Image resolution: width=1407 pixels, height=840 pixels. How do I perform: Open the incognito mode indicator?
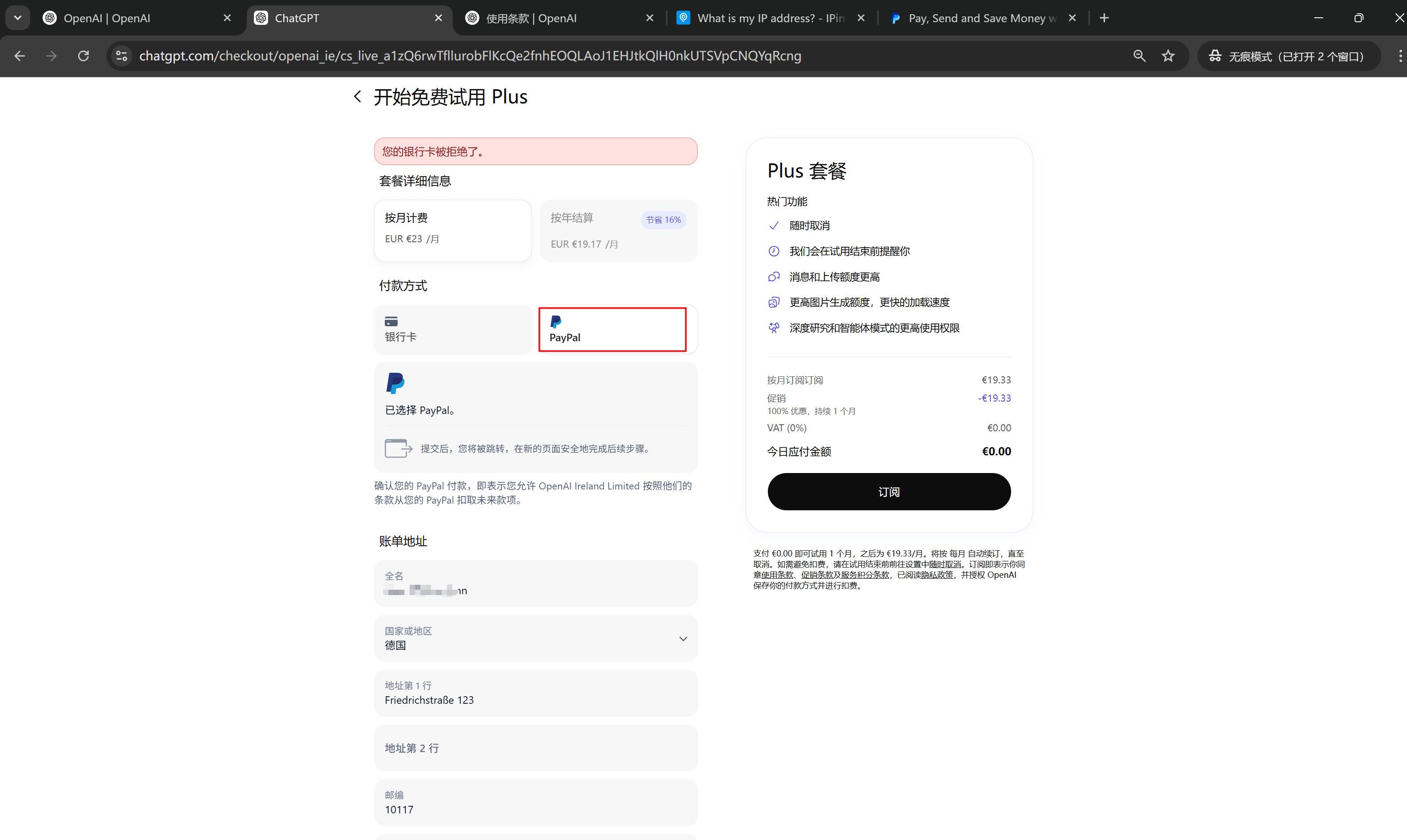(1288, 56)
